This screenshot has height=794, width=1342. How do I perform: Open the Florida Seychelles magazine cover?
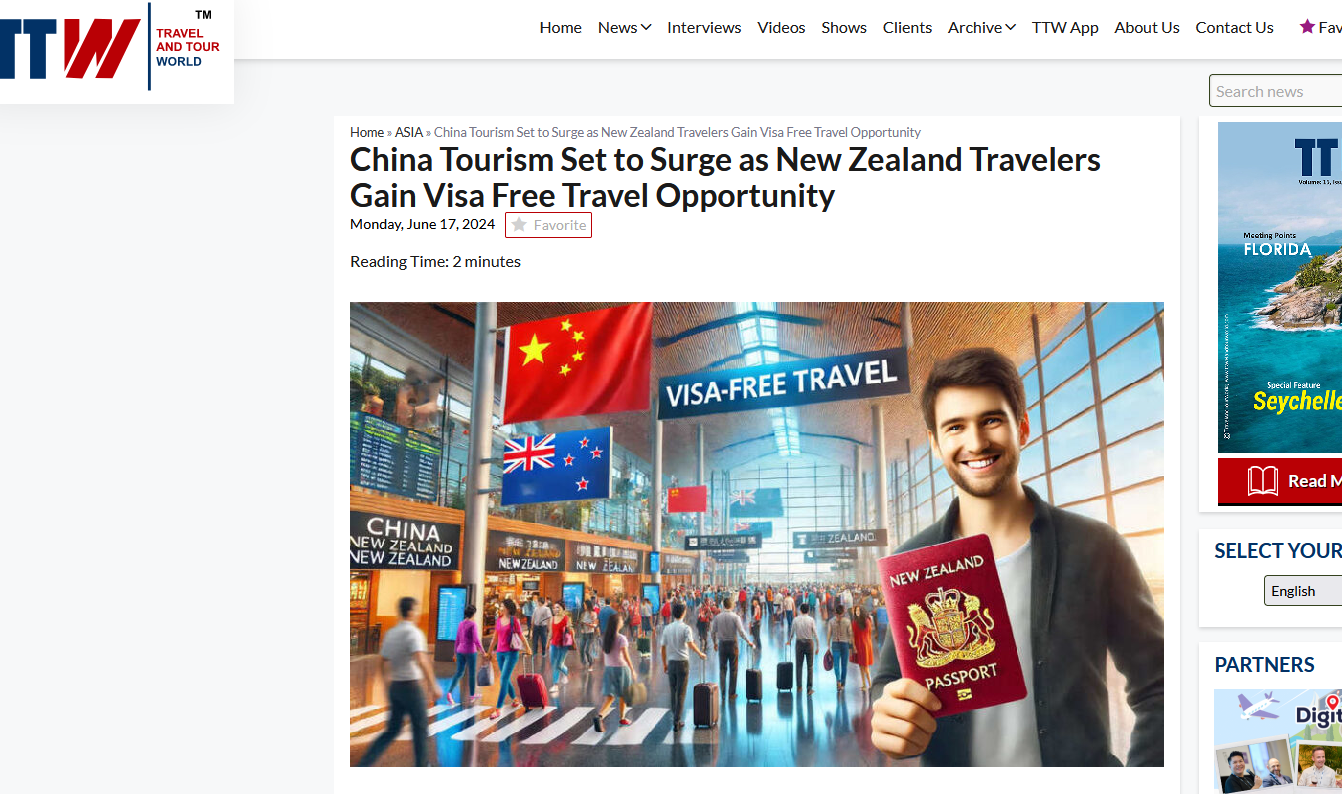point(1280,288)
